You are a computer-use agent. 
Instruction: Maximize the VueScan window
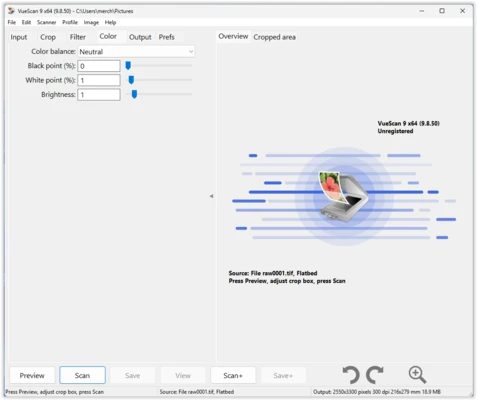(x=442, y=11)
